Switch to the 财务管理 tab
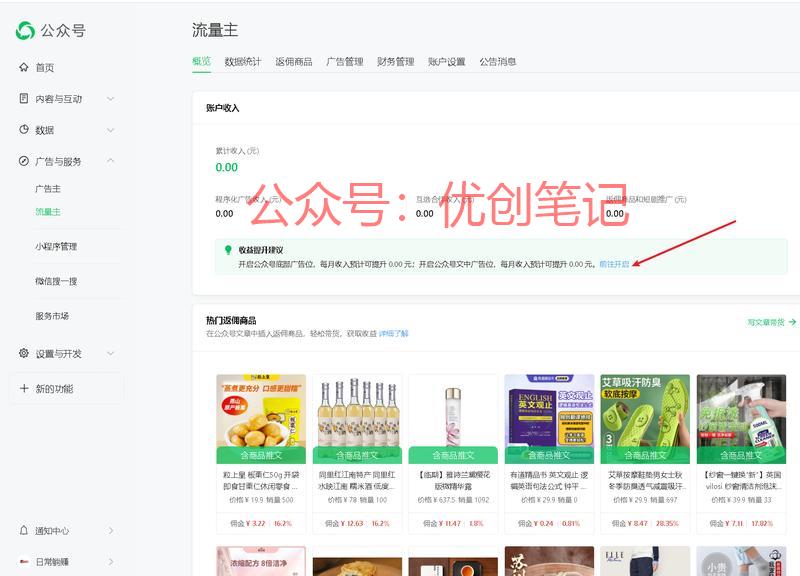The width and height of the screenshot is (800, 576). 395,62
